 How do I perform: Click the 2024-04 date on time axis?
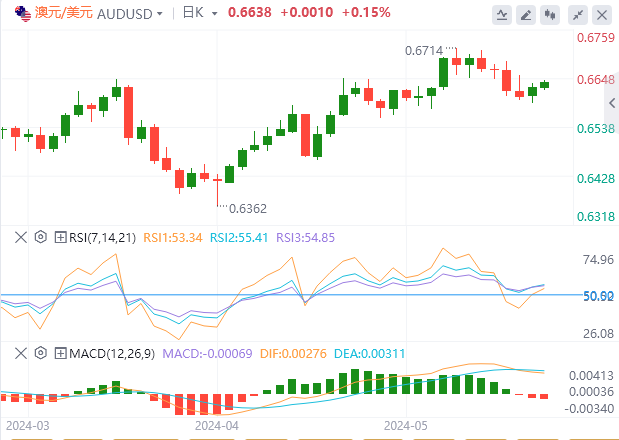[x=217, y=425]
